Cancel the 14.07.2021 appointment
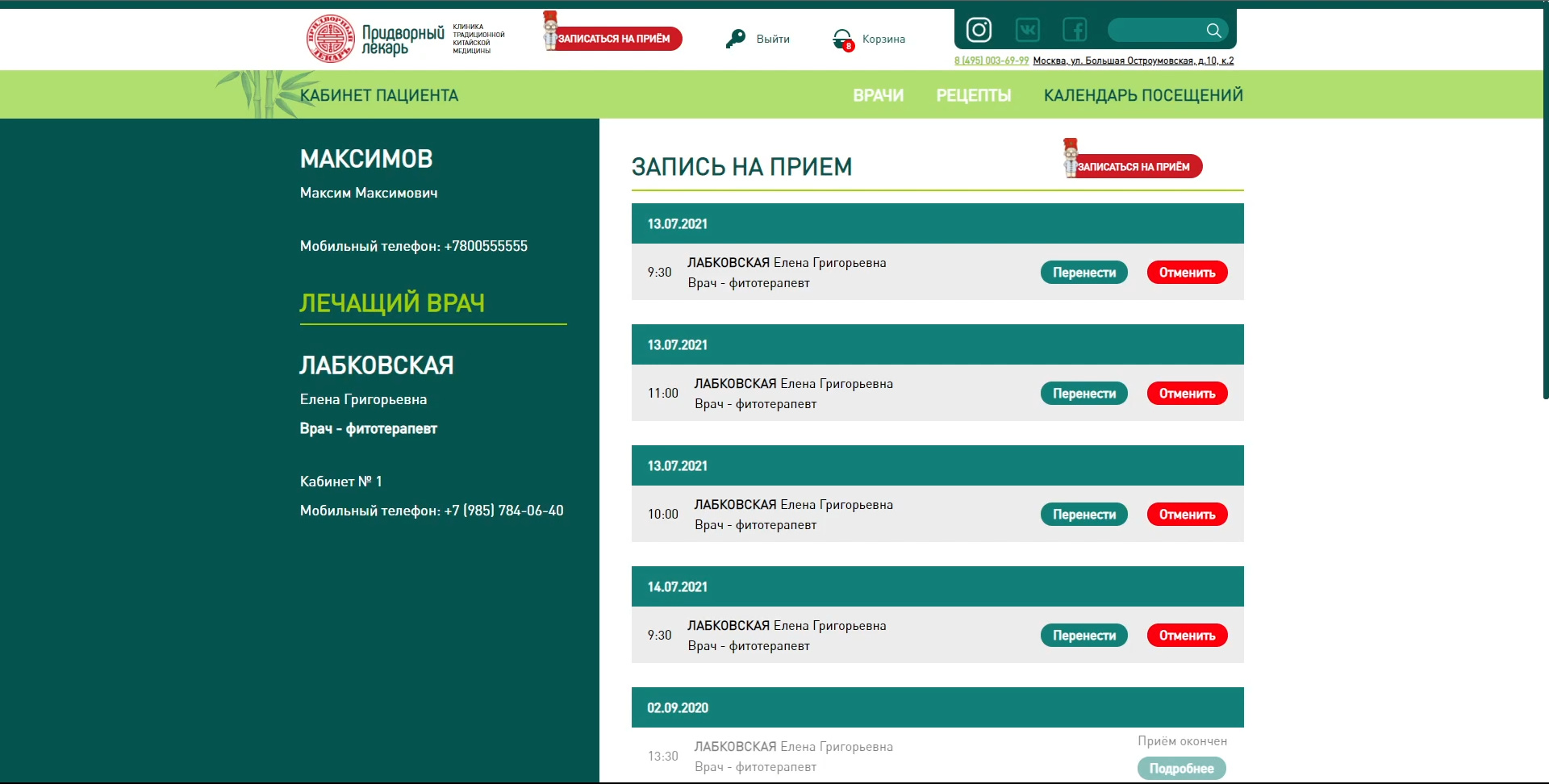This screenshot has height=784, width=1549. coord(1188,636)
